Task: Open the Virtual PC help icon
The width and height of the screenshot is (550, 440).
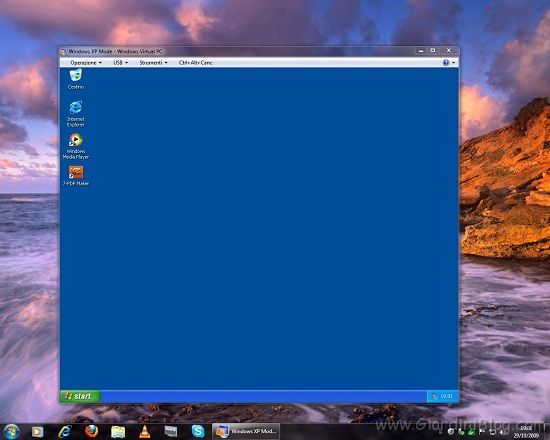Action: pyautogui.click(x=446, y=63)
